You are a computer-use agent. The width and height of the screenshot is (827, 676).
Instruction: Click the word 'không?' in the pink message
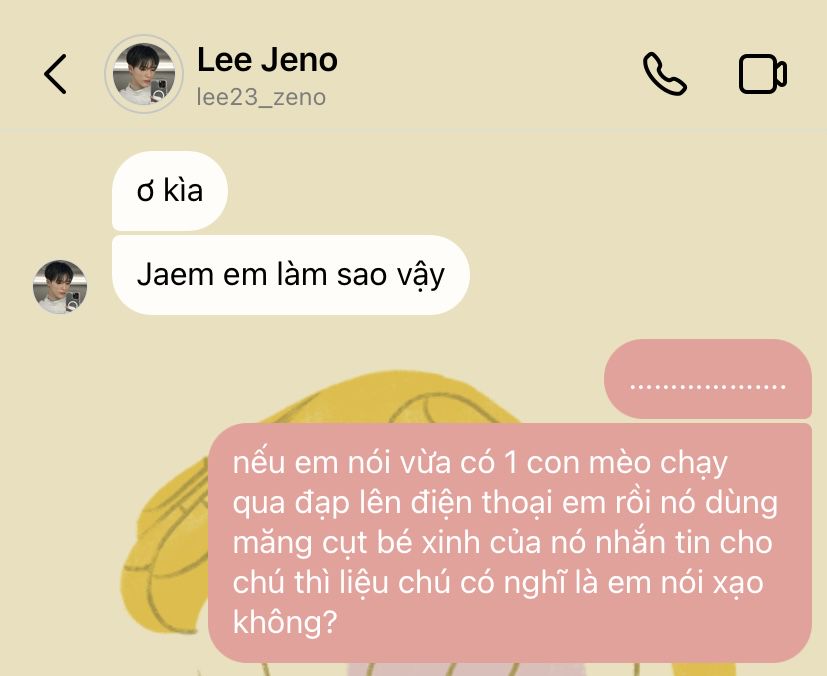285,623
